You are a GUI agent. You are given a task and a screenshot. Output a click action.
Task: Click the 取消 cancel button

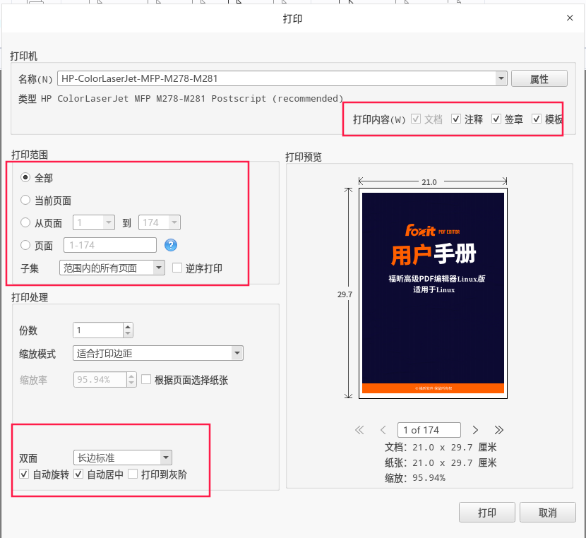(547, 512)
